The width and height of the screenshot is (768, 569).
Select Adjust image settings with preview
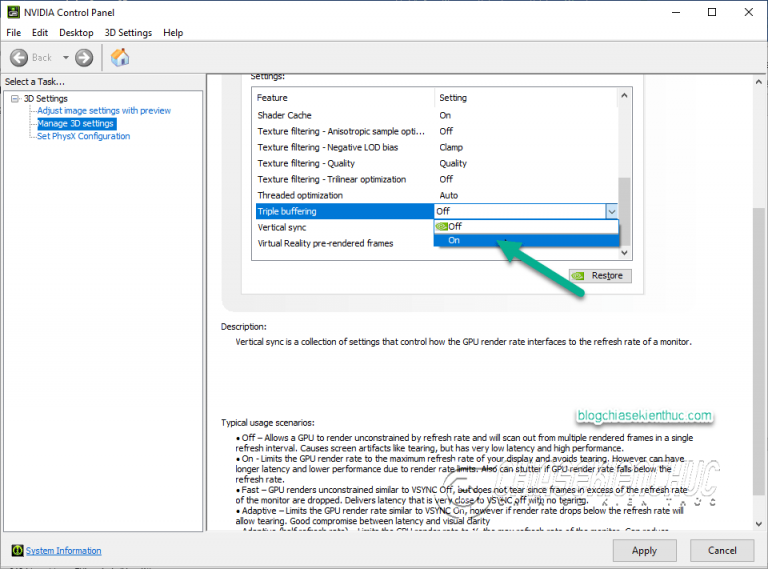pos(104,111)
